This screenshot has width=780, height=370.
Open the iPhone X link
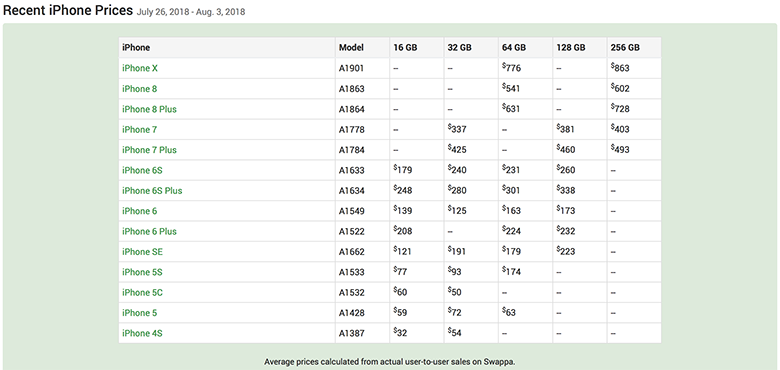coord(140,68)
